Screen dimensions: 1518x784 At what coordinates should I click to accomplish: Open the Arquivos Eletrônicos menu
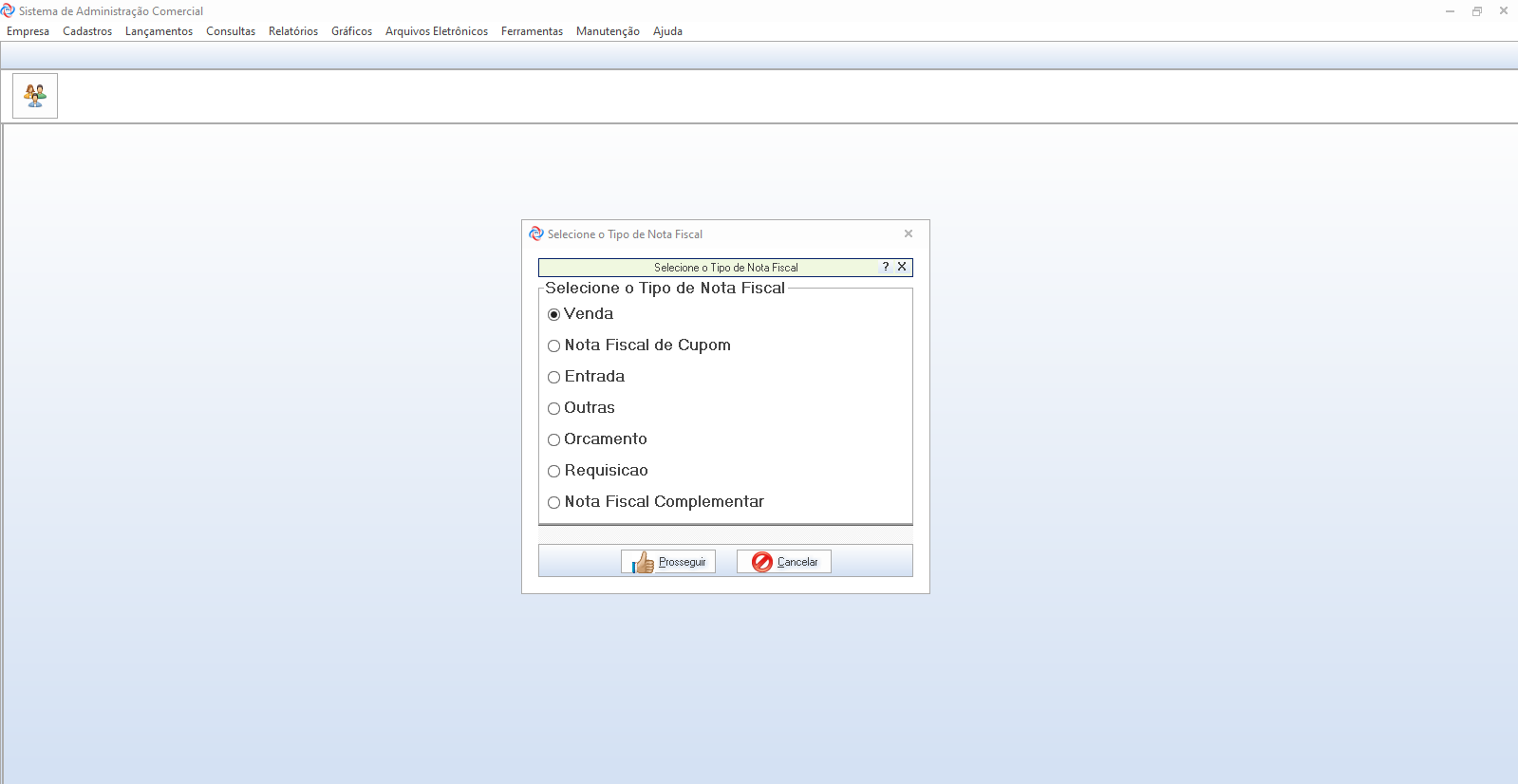(x=437, y=31)
